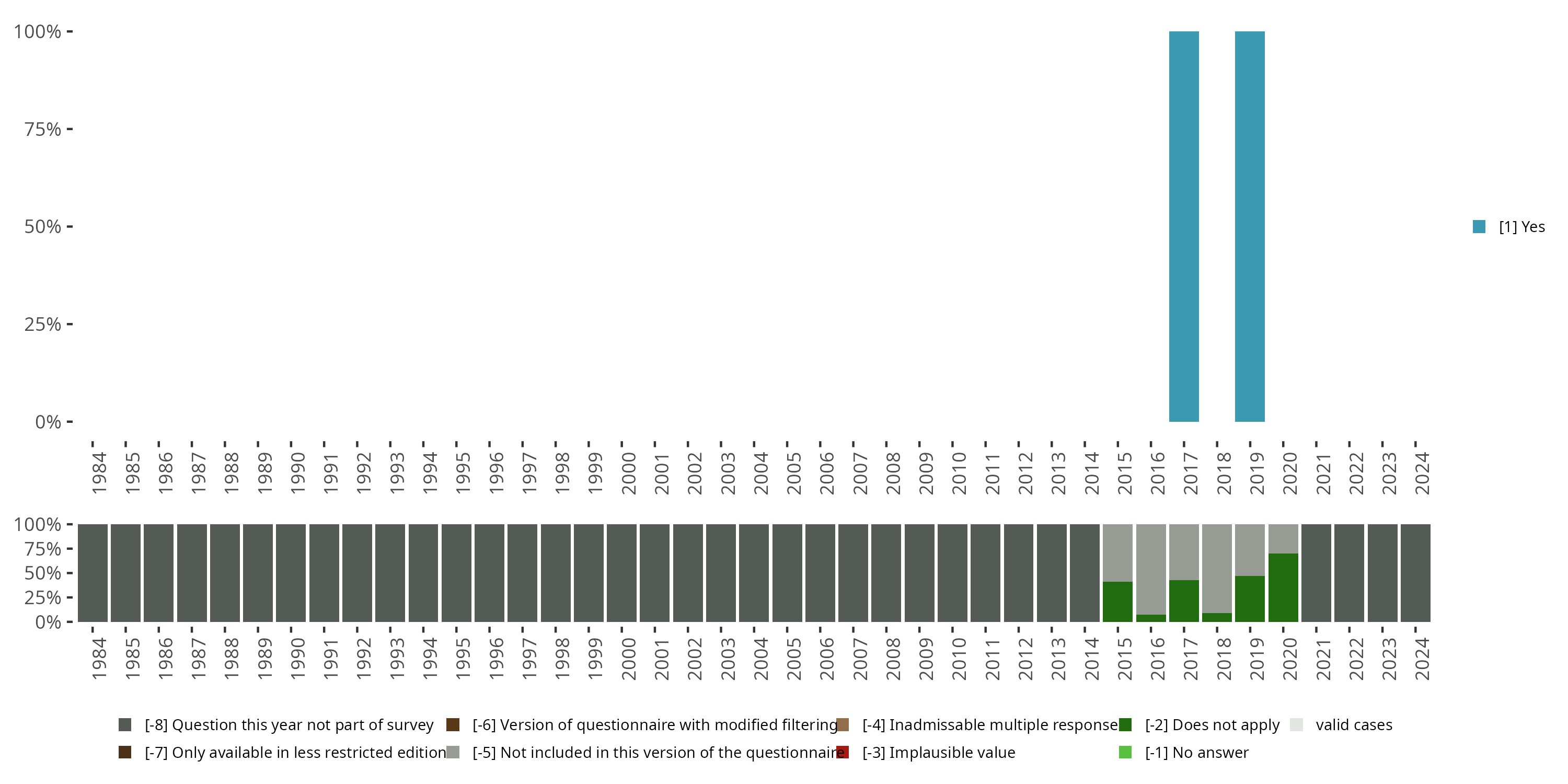Viewport: 1568px width, 784px height.
Task: Click the 2017 blue Yes bar
Action: pyautogui.click(x=1184, y=226)
